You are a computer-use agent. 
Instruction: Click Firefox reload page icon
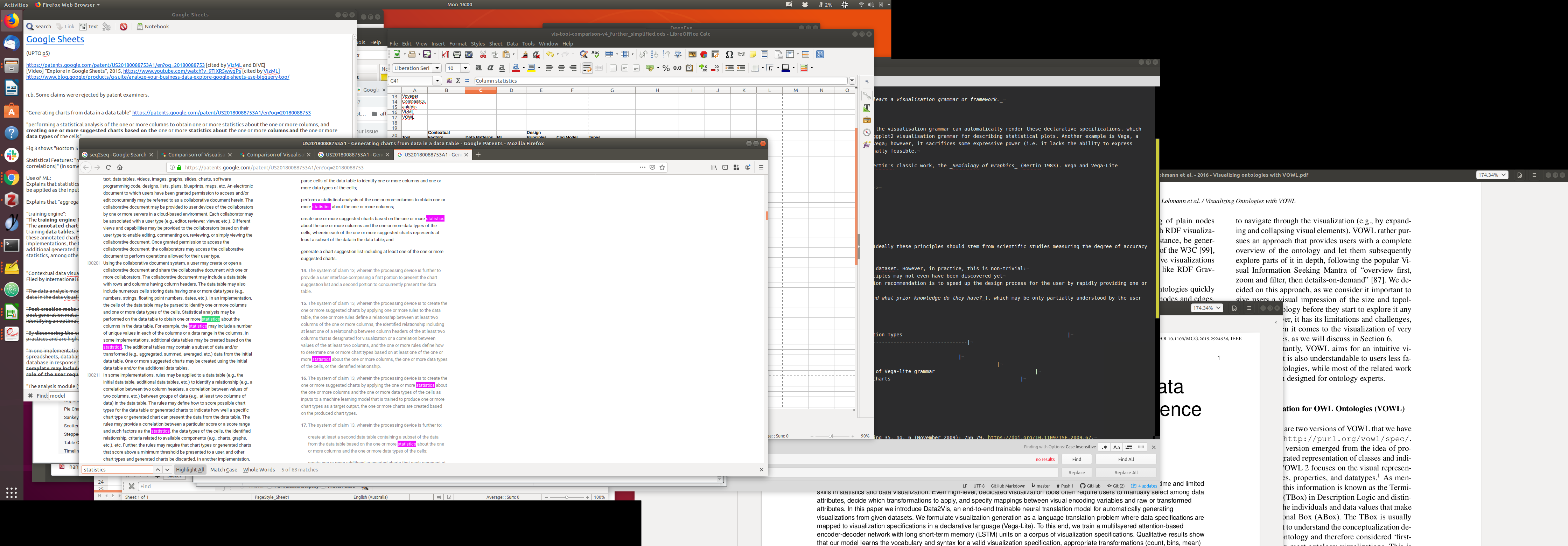pyautogui.click(x=108, y=167)
